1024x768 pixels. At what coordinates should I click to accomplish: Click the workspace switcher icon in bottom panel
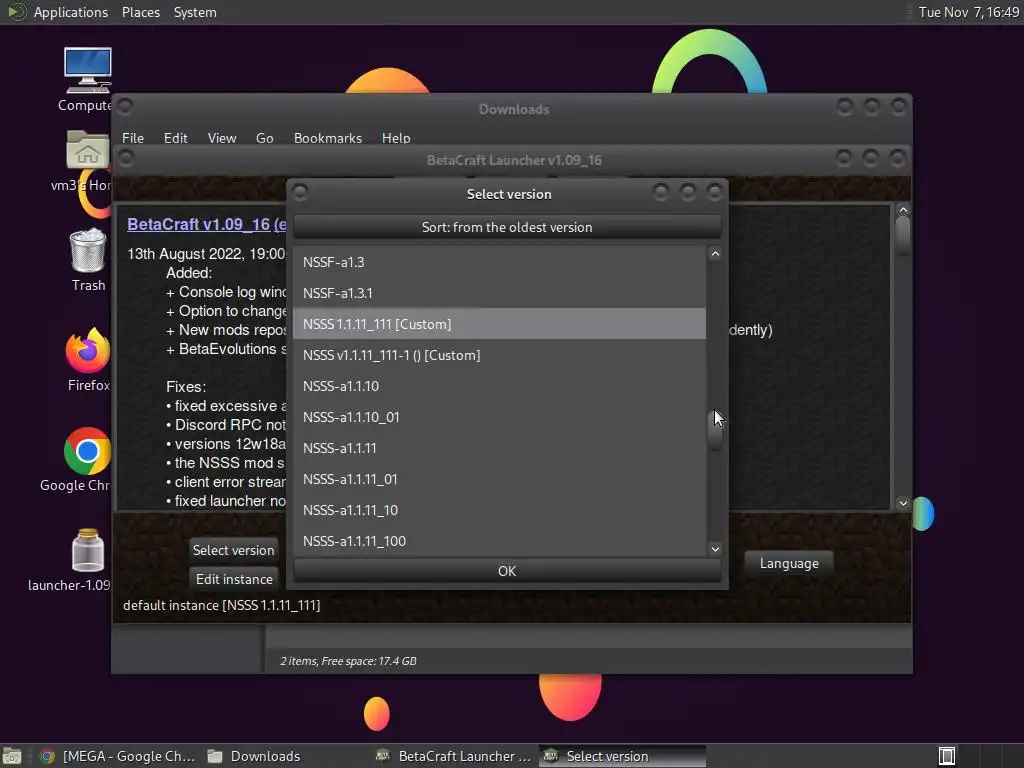946,756
